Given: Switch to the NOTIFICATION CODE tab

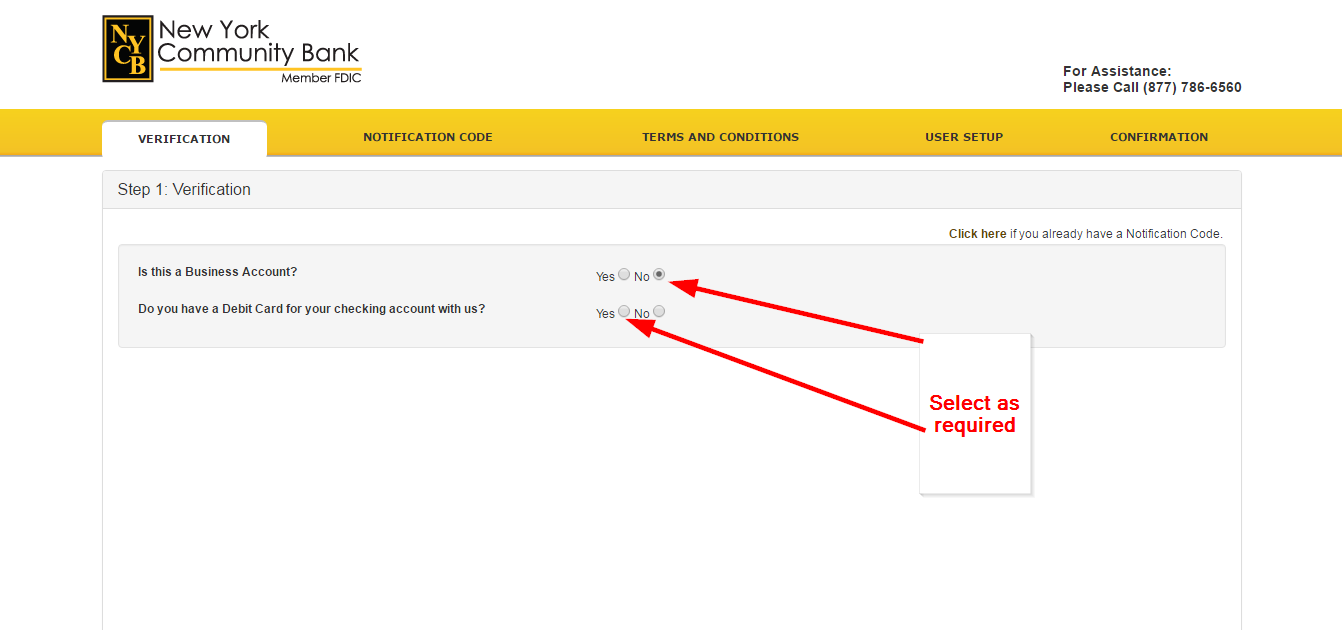Looking at the screenshot, I should [427, 136].
